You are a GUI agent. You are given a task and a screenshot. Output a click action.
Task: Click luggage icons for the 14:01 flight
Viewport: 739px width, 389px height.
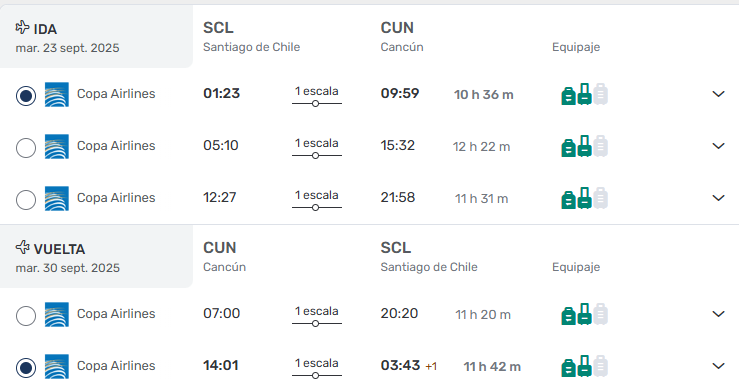(584, 365)
